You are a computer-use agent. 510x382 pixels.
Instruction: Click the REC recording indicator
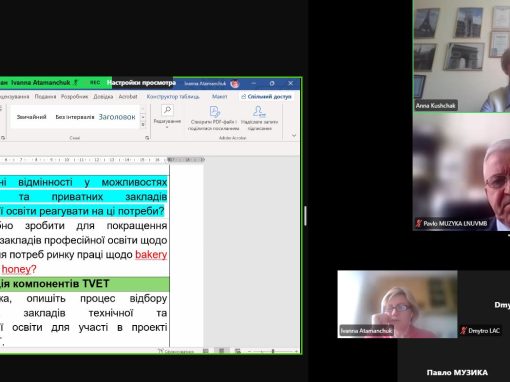point(95,82)
